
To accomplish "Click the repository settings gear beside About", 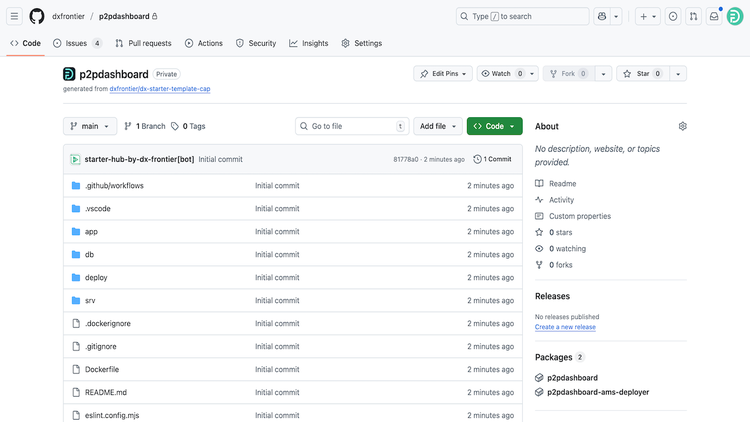I will pos(683,126).
